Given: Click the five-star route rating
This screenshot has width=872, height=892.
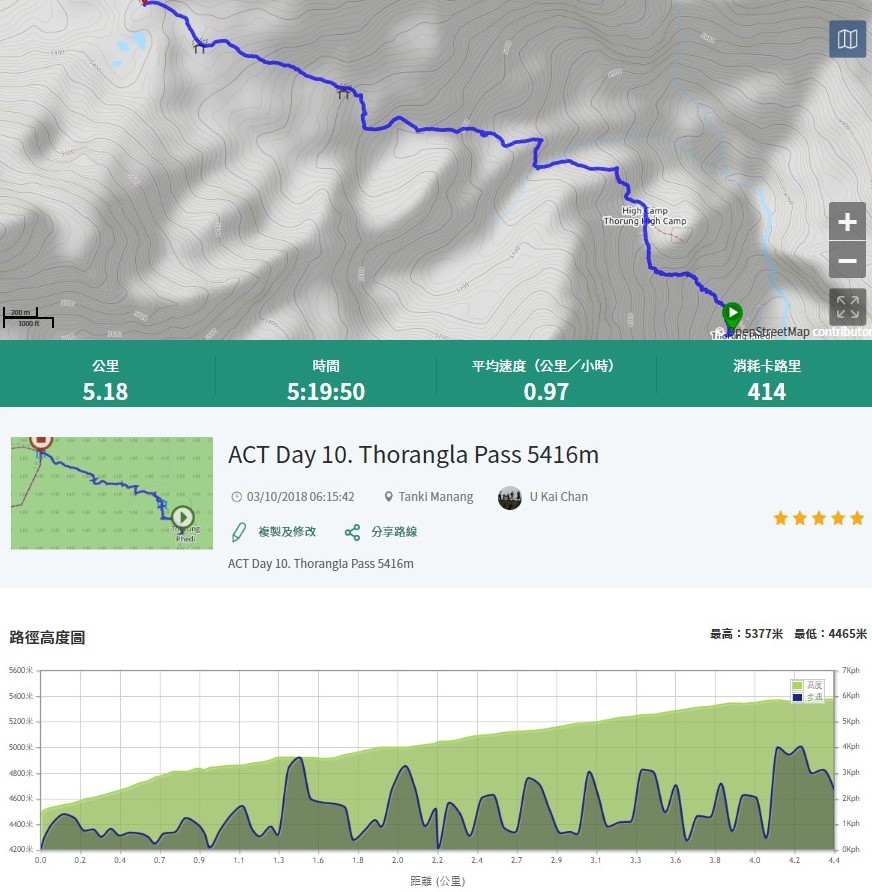Looking at the screenshot, I should tap(818, 518).
